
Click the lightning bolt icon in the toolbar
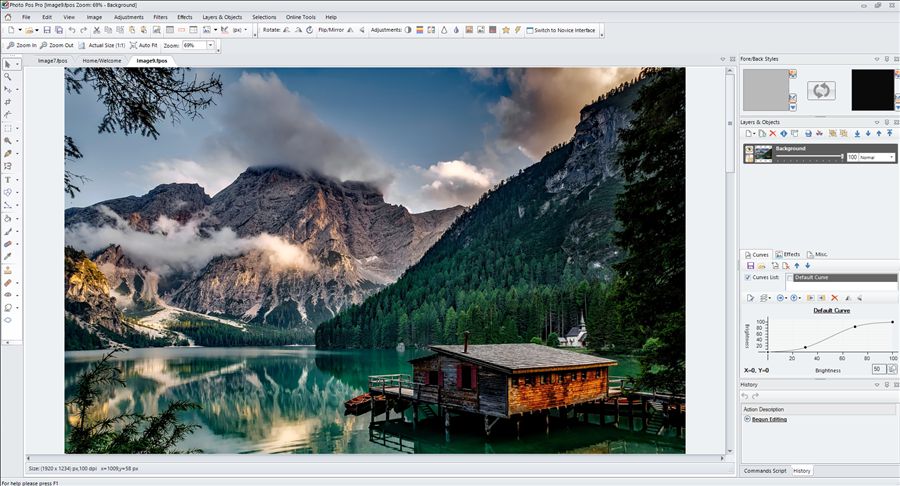[x=517, y=30]
